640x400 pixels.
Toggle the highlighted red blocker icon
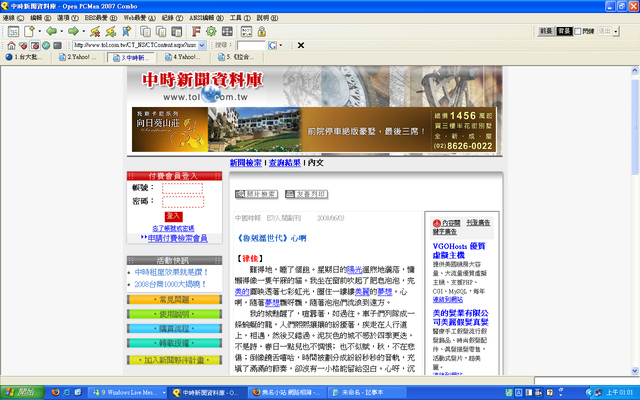[35, 45]
